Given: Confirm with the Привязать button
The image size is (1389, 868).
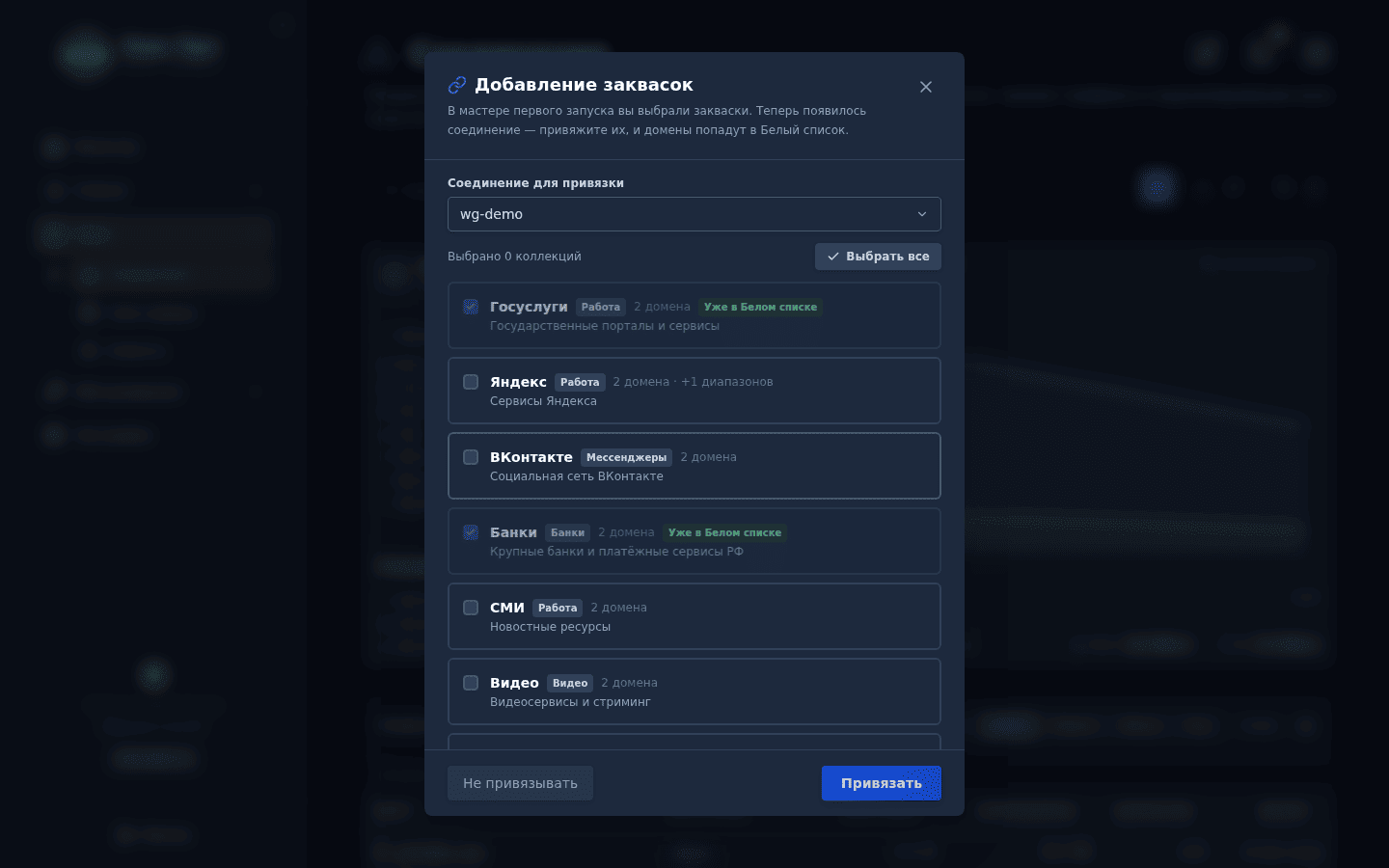Looking at the screenshot, I should (x=882, y=783).
